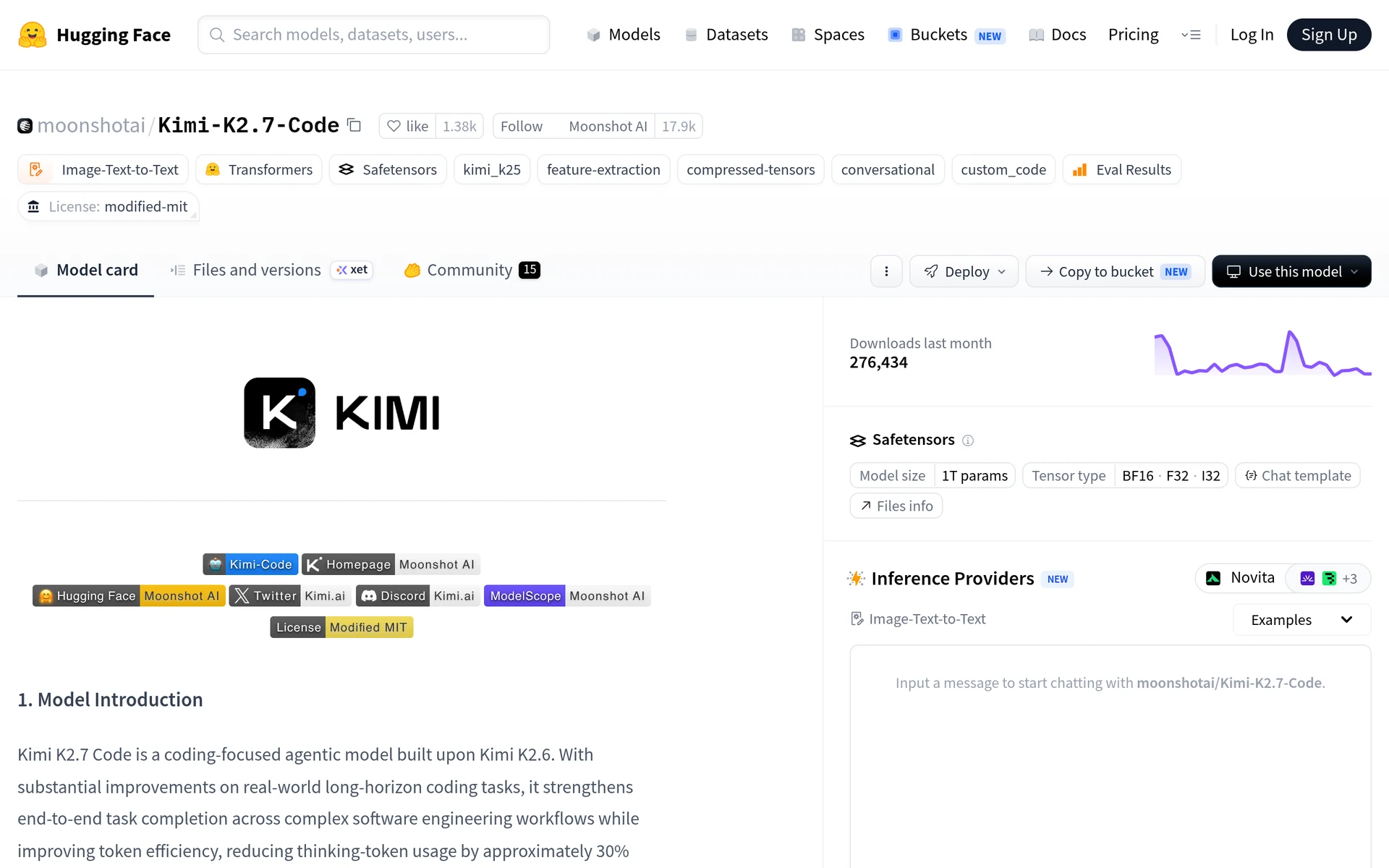1389x868 pixels.
Task: Open the License Modified MIT badge
Action: point(341,627)
